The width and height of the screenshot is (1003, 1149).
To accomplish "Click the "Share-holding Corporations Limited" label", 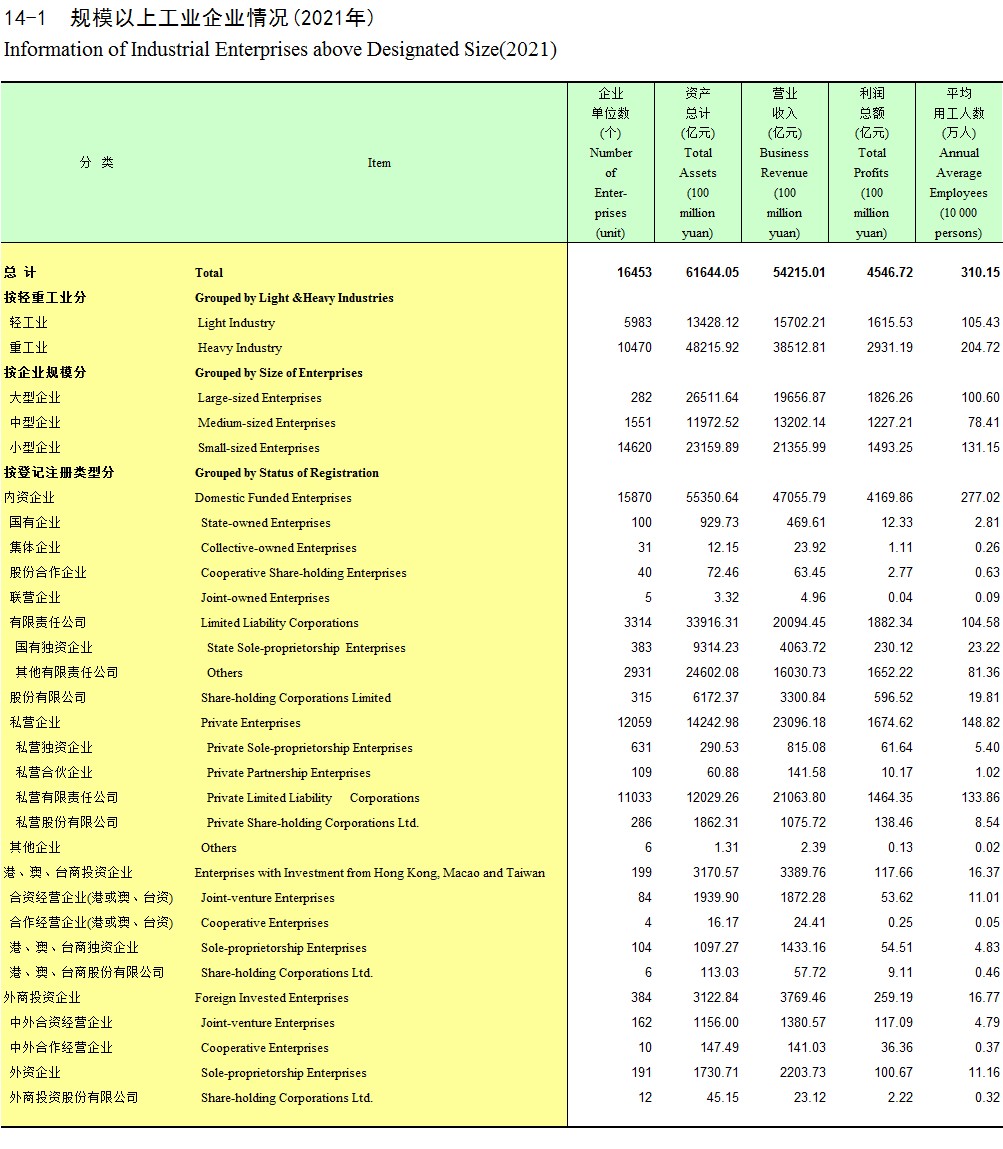I will click(296, 698).
